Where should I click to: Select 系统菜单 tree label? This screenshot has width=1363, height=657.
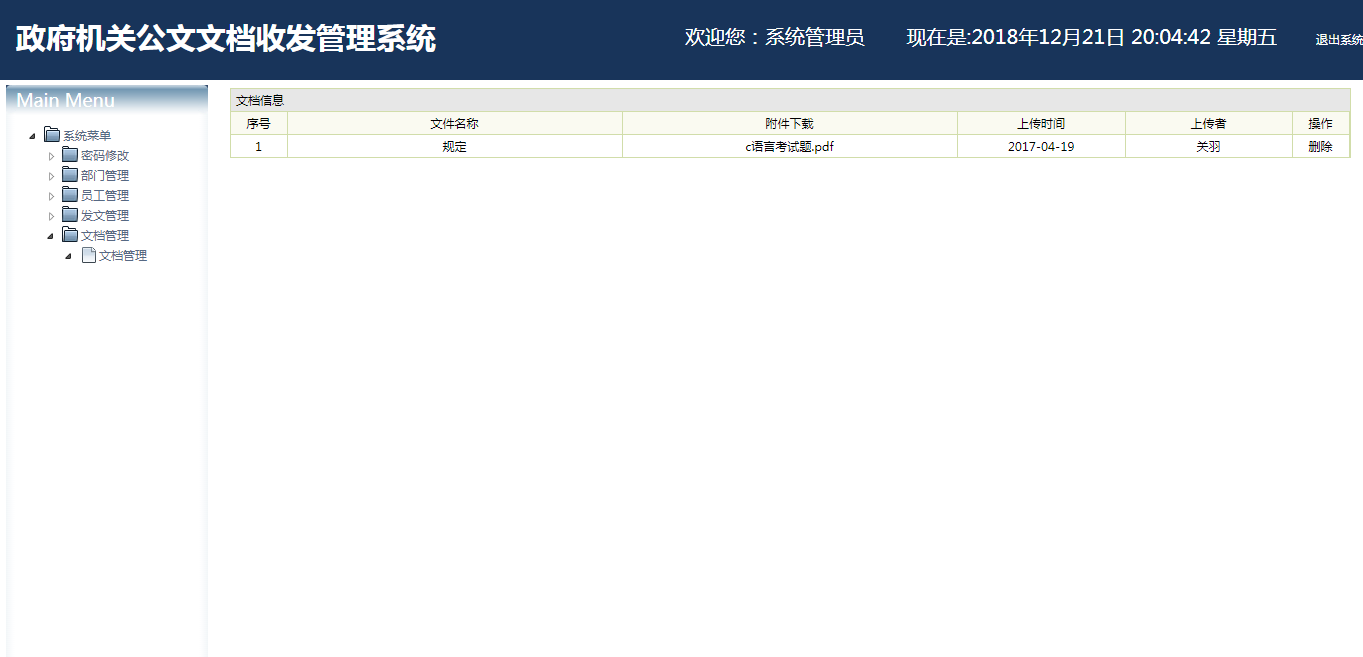tap(87, 136)
